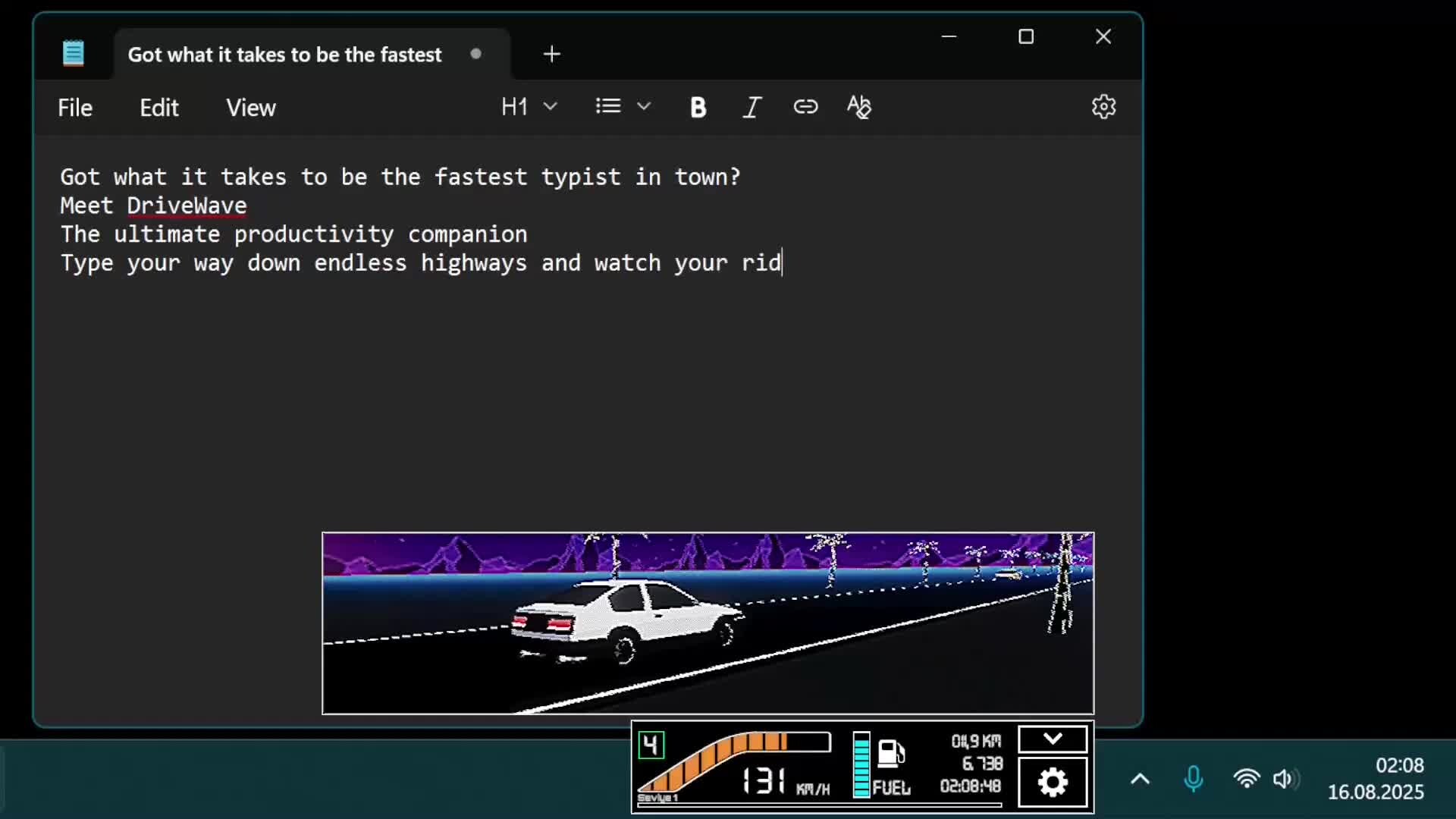Open the Wi-Fi network icon
Image resolution: width=1456 pixels, height=819 pixels.
[x=1246, y=779]
